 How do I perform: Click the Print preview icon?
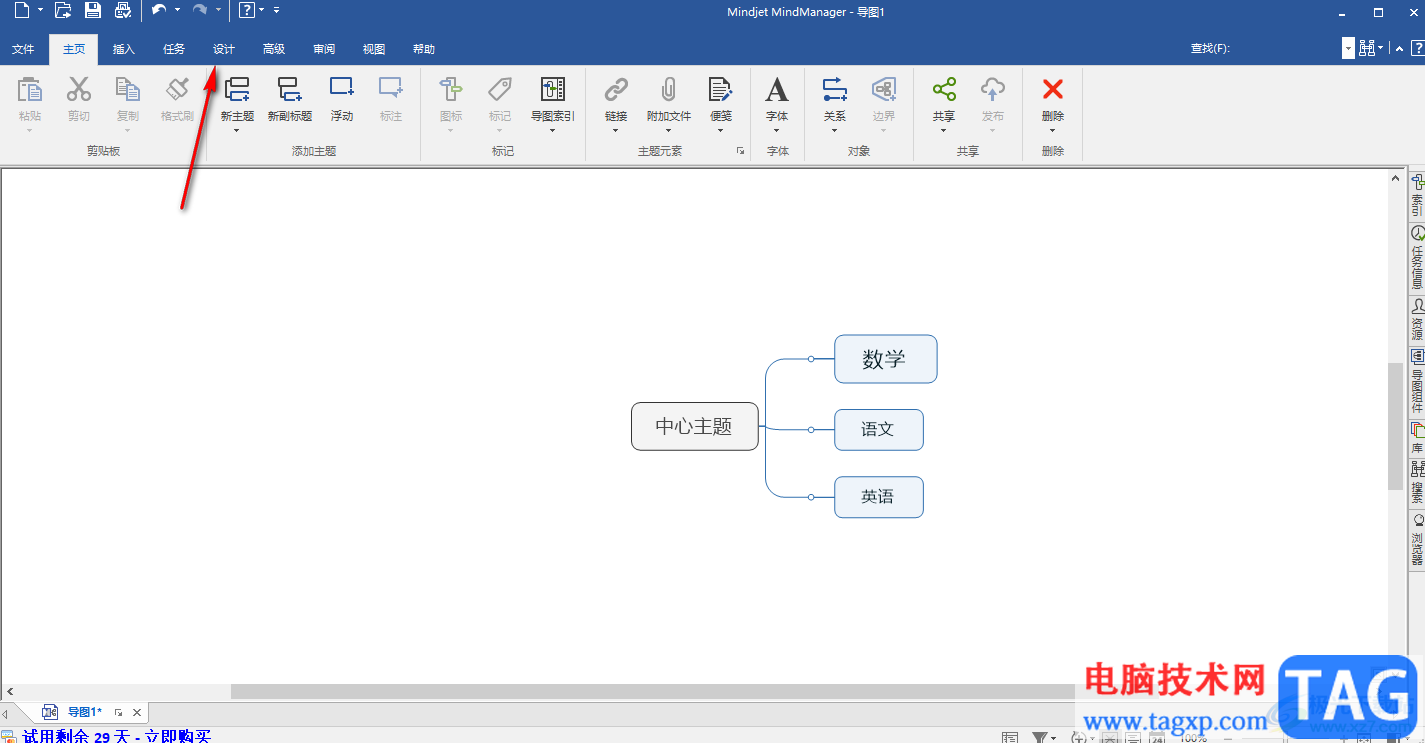pos(123,11)
